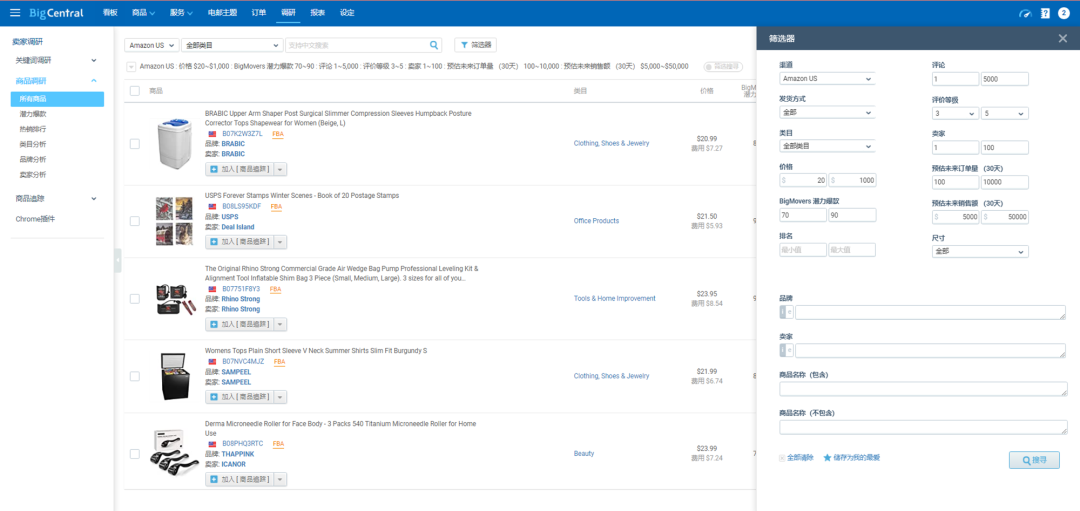
Task: Check the Rhino Strong Air Wedge row
Action: click(135, 299)
